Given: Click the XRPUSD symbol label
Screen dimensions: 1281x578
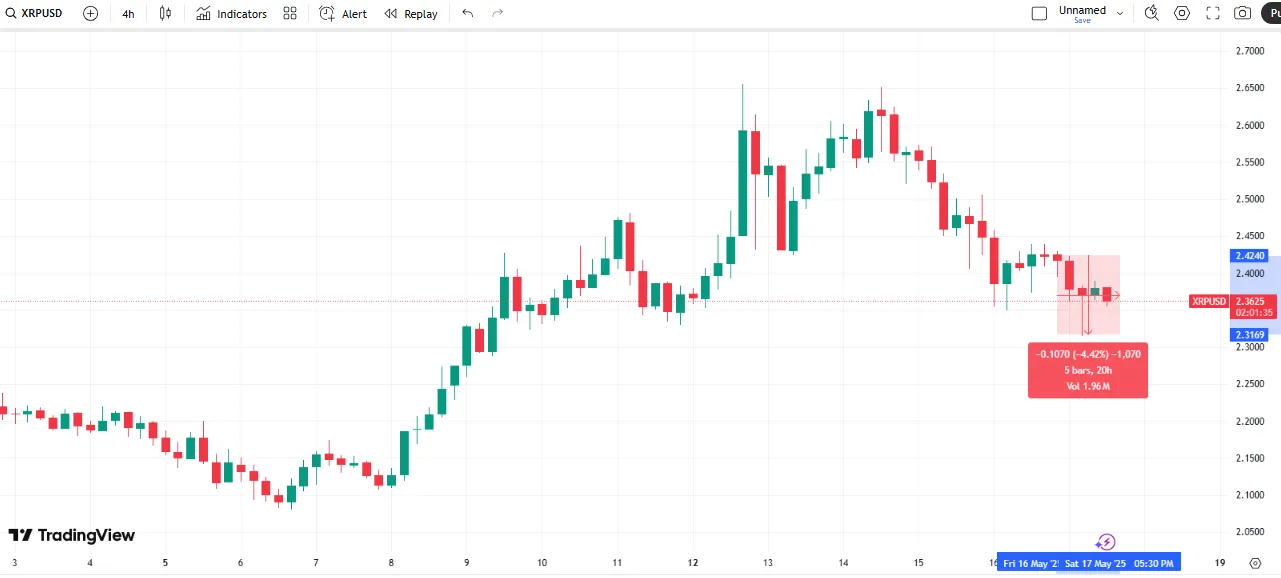Looking at the screenshot, I should click(40, 13).
